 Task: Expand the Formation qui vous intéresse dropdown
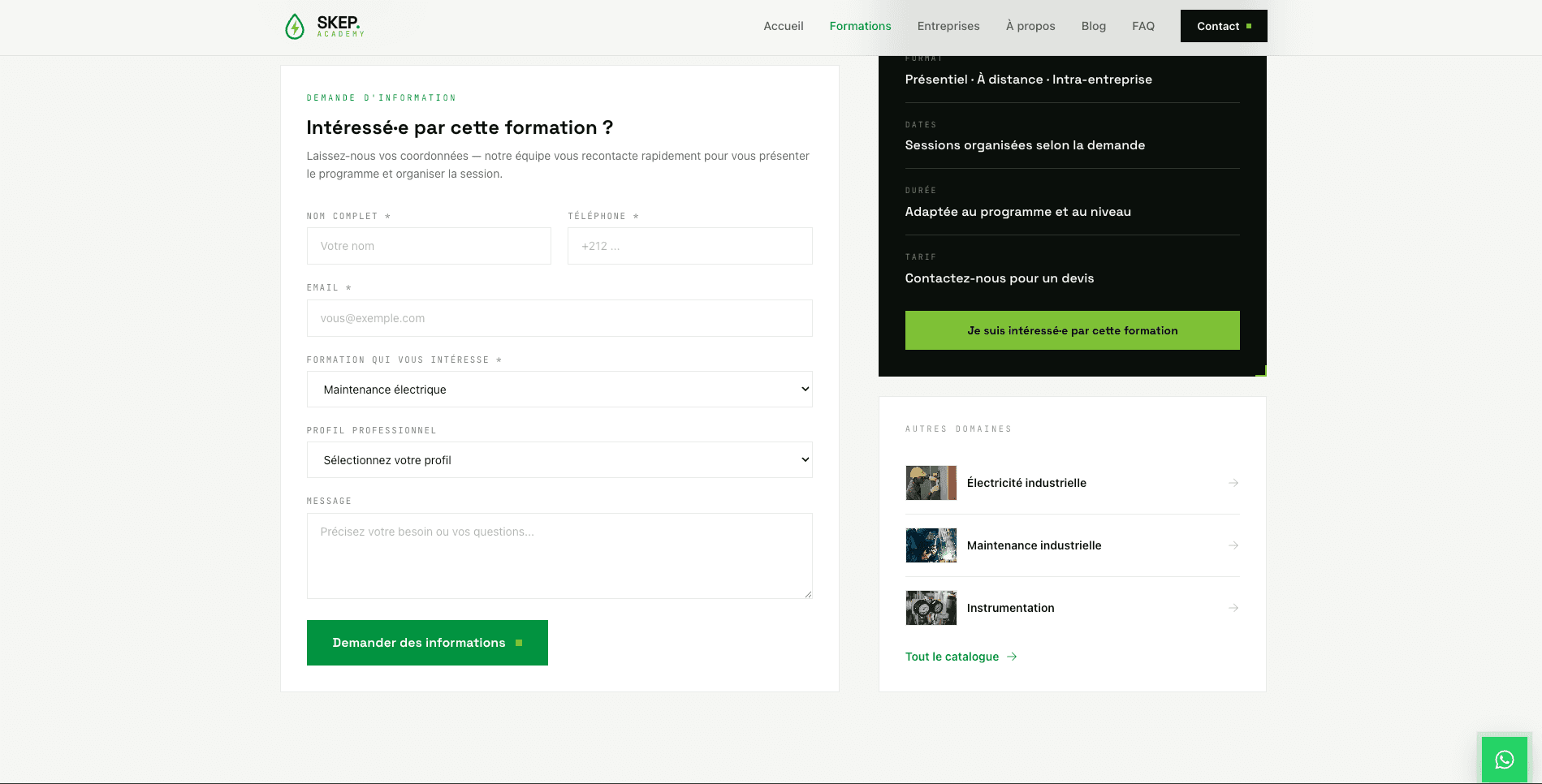click(559, 390)
